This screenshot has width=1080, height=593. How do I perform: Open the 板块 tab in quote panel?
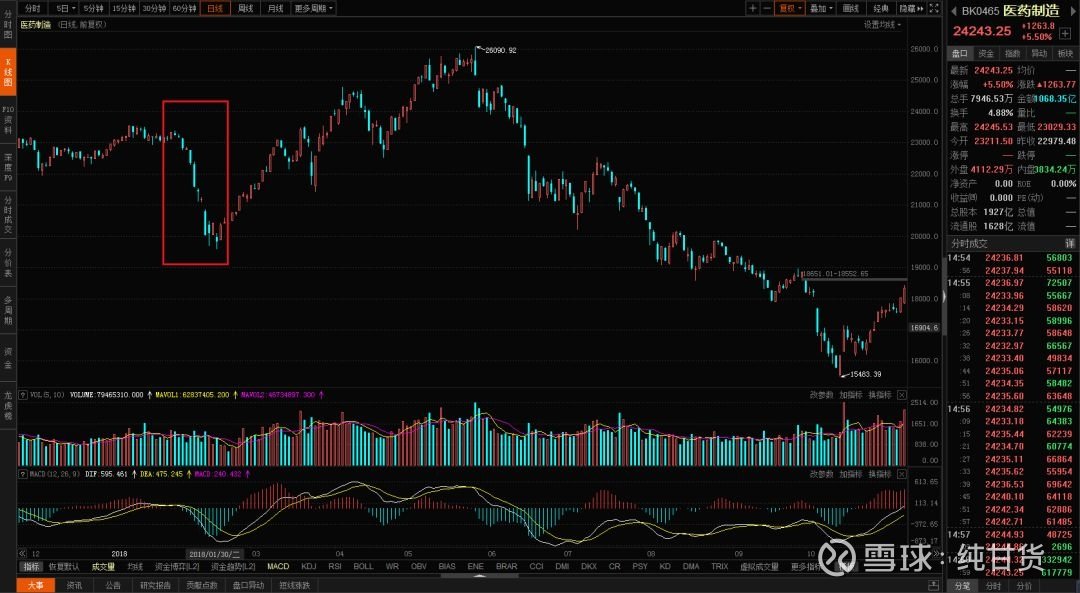(1066, 53)
